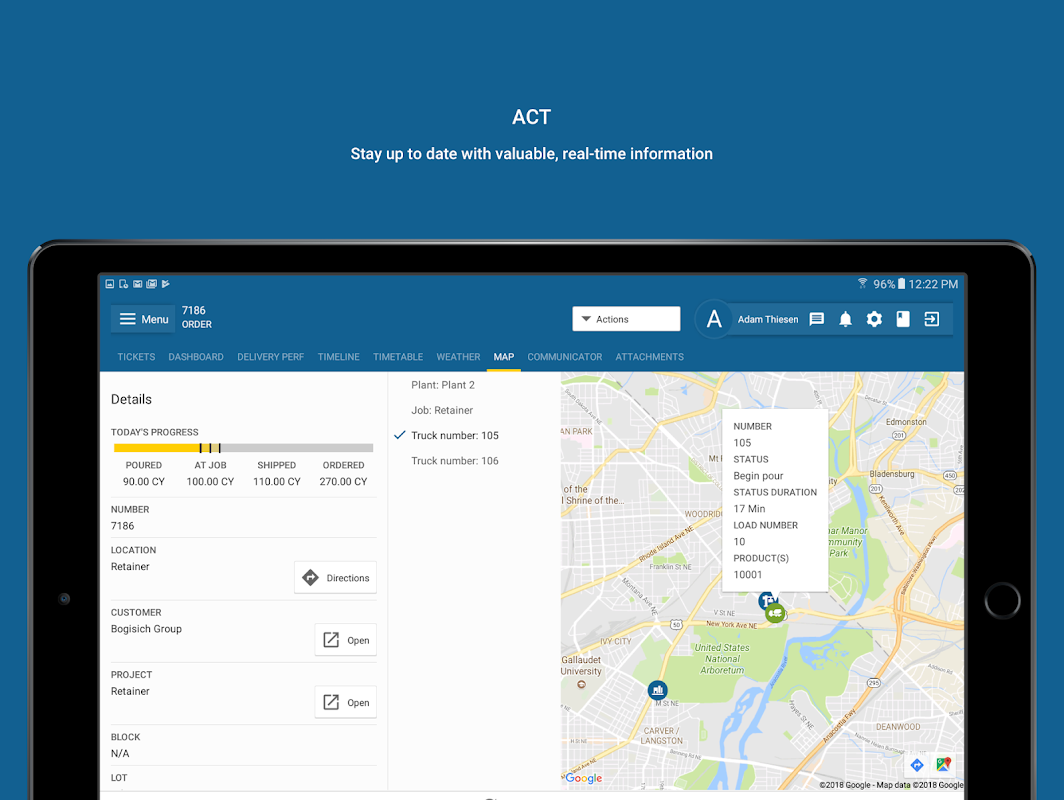Toggle the Job: Retainer map filter
This screenshot has width=1064, height=800.
442,411
